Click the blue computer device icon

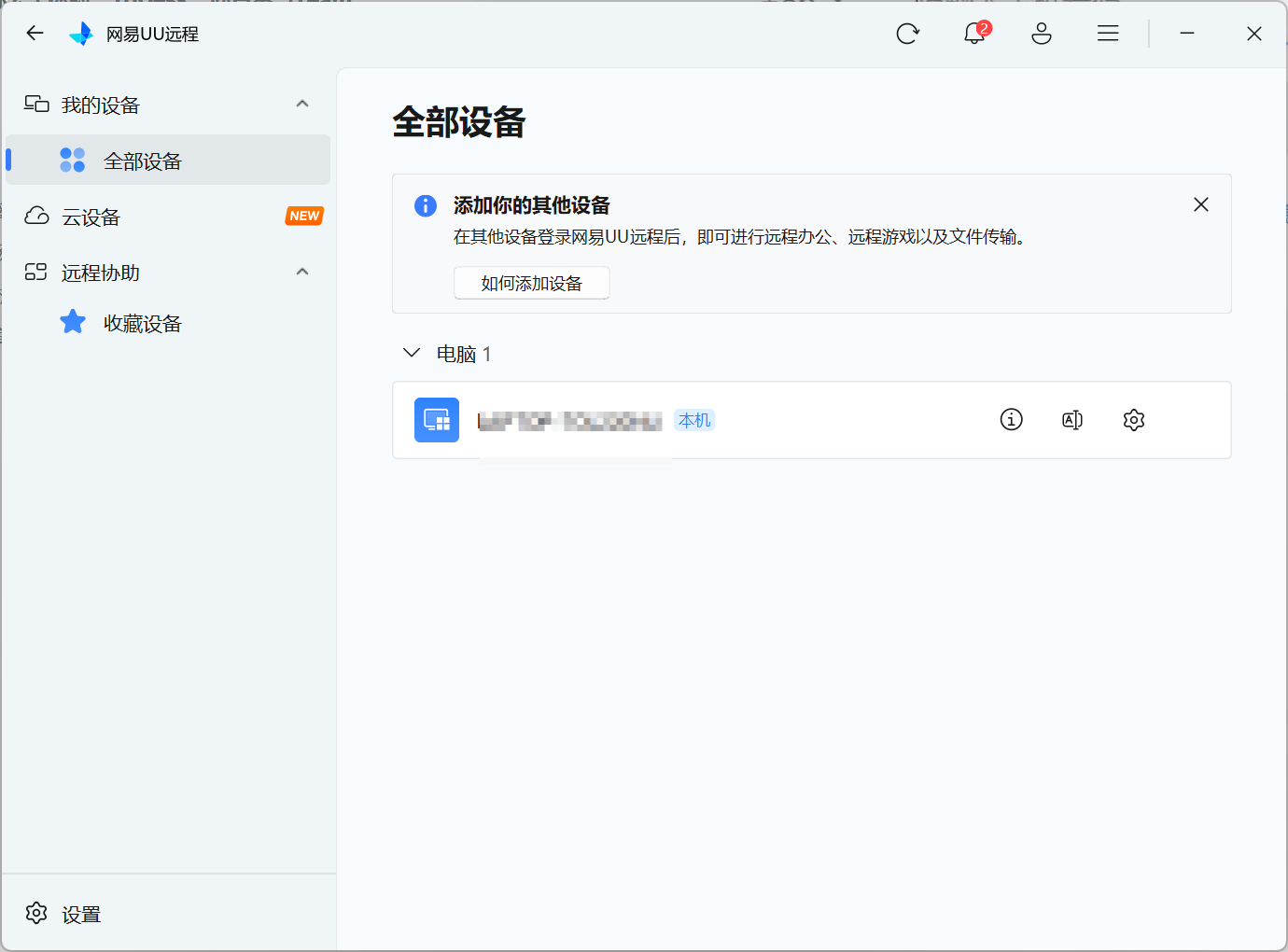(x=437, y=420)
